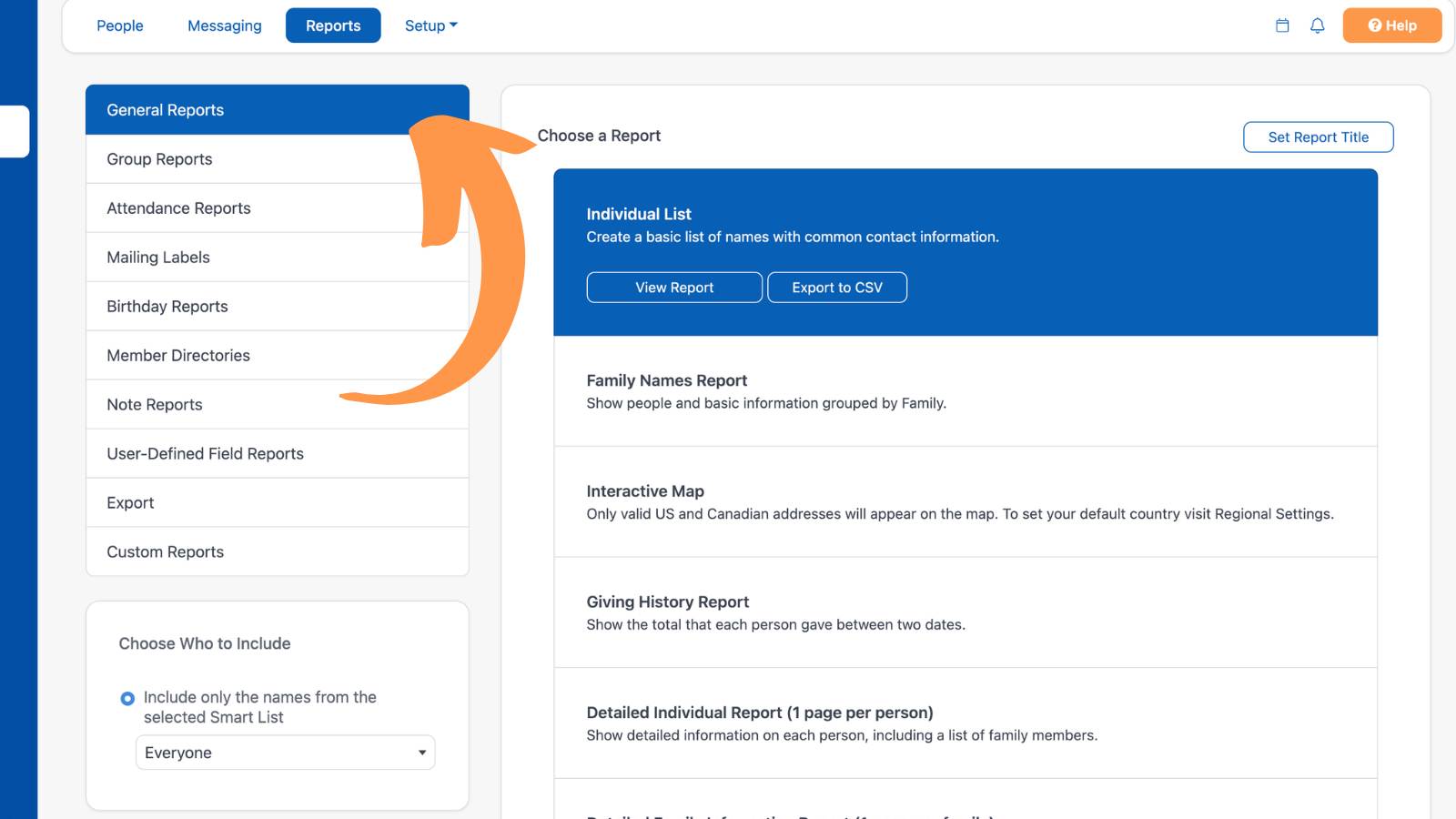Open Group Reports category
This screenshot has height=819, width=1456.
tap(278, 159)
